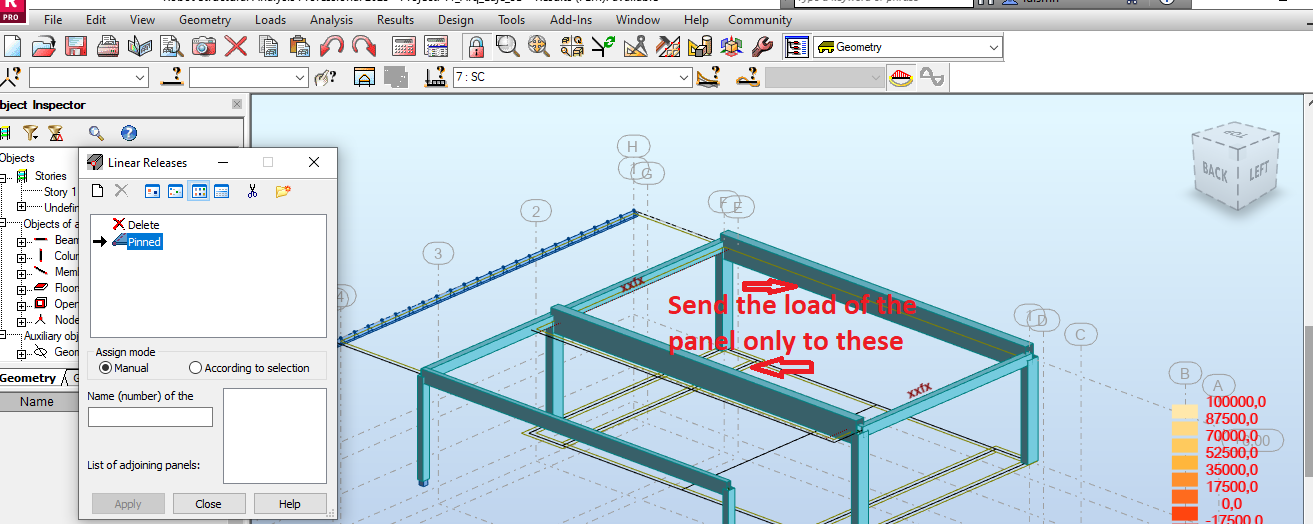Redo the last undone action
Screen dimensions: 1313x524
364,46
